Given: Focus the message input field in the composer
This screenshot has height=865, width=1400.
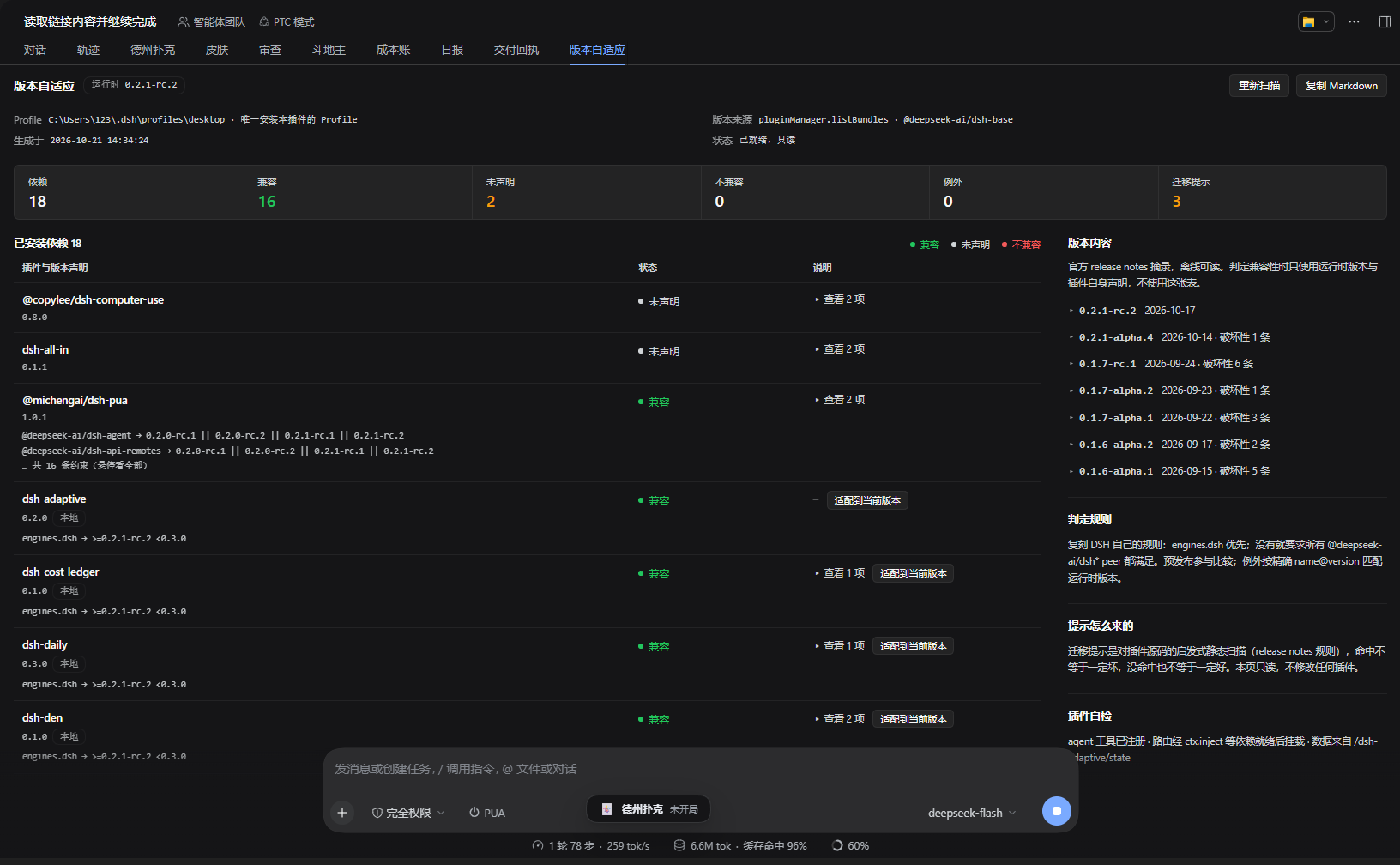Looking at the screenshot, I should 700,769.
